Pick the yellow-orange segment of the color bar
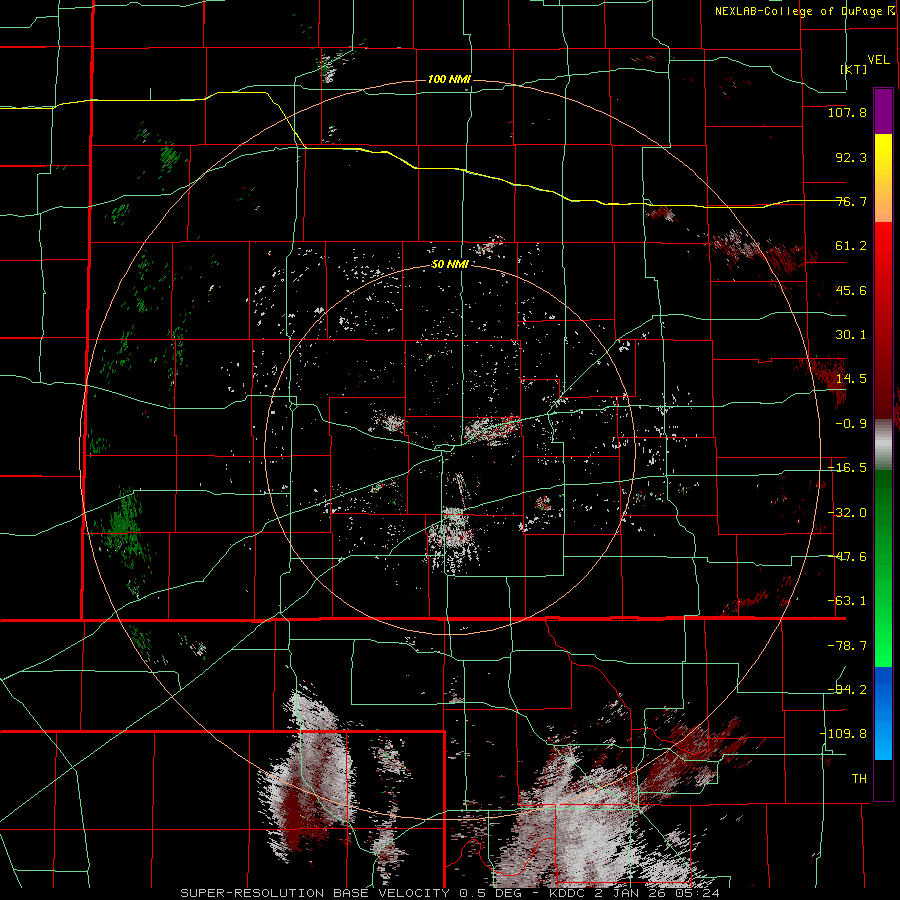Screen dimensions: 900x900 [x=883, y=178]
